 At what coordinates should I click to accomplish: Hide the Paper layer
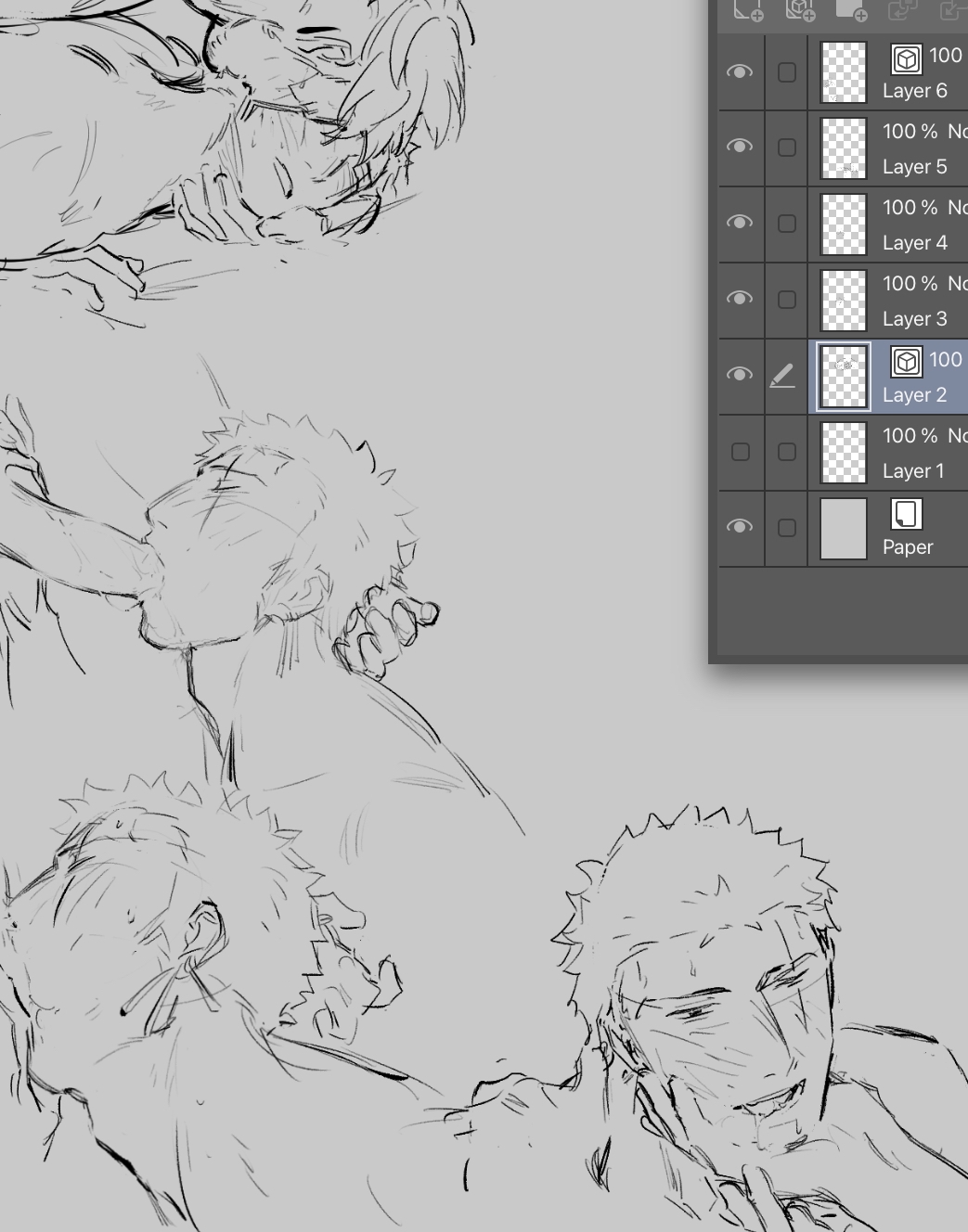(x=740, y=527)
